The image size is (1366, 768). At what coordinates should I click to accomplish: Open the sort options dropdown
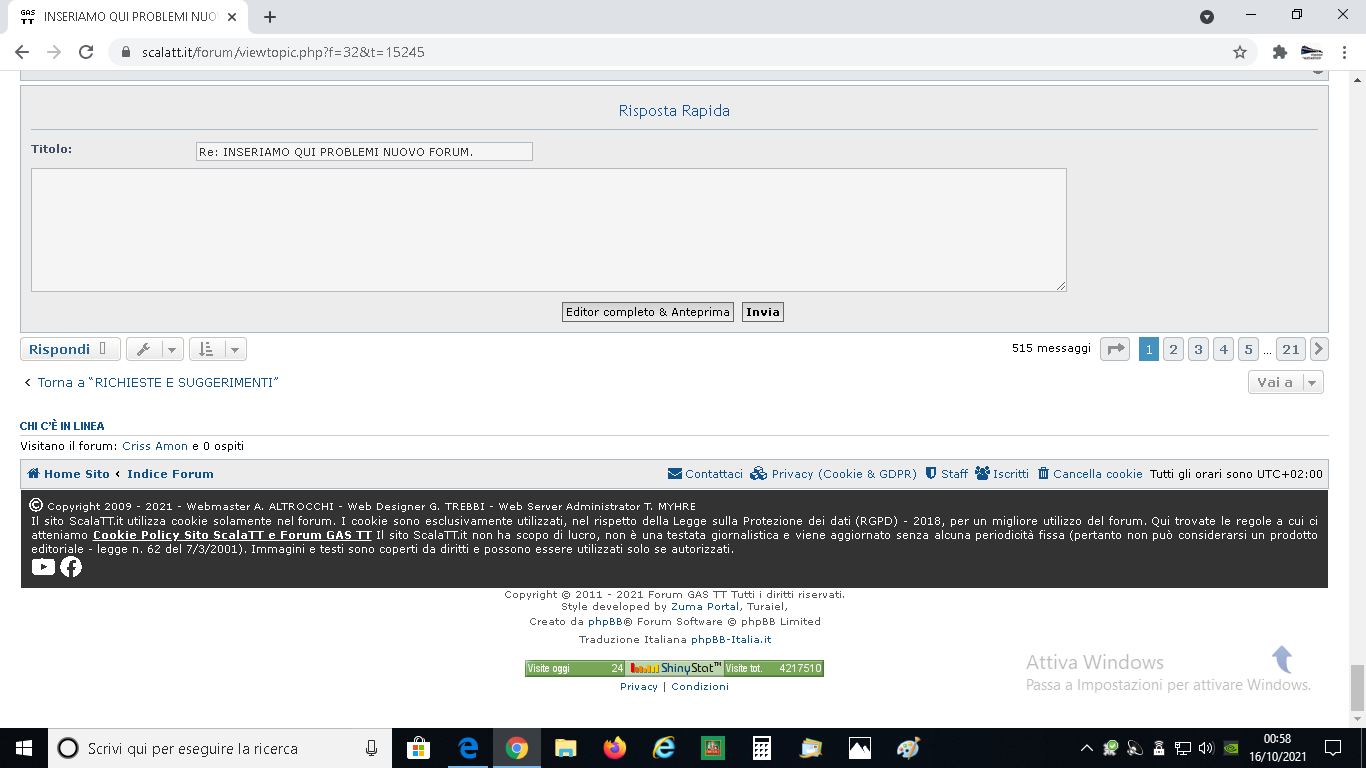click(x=217, y=349)
